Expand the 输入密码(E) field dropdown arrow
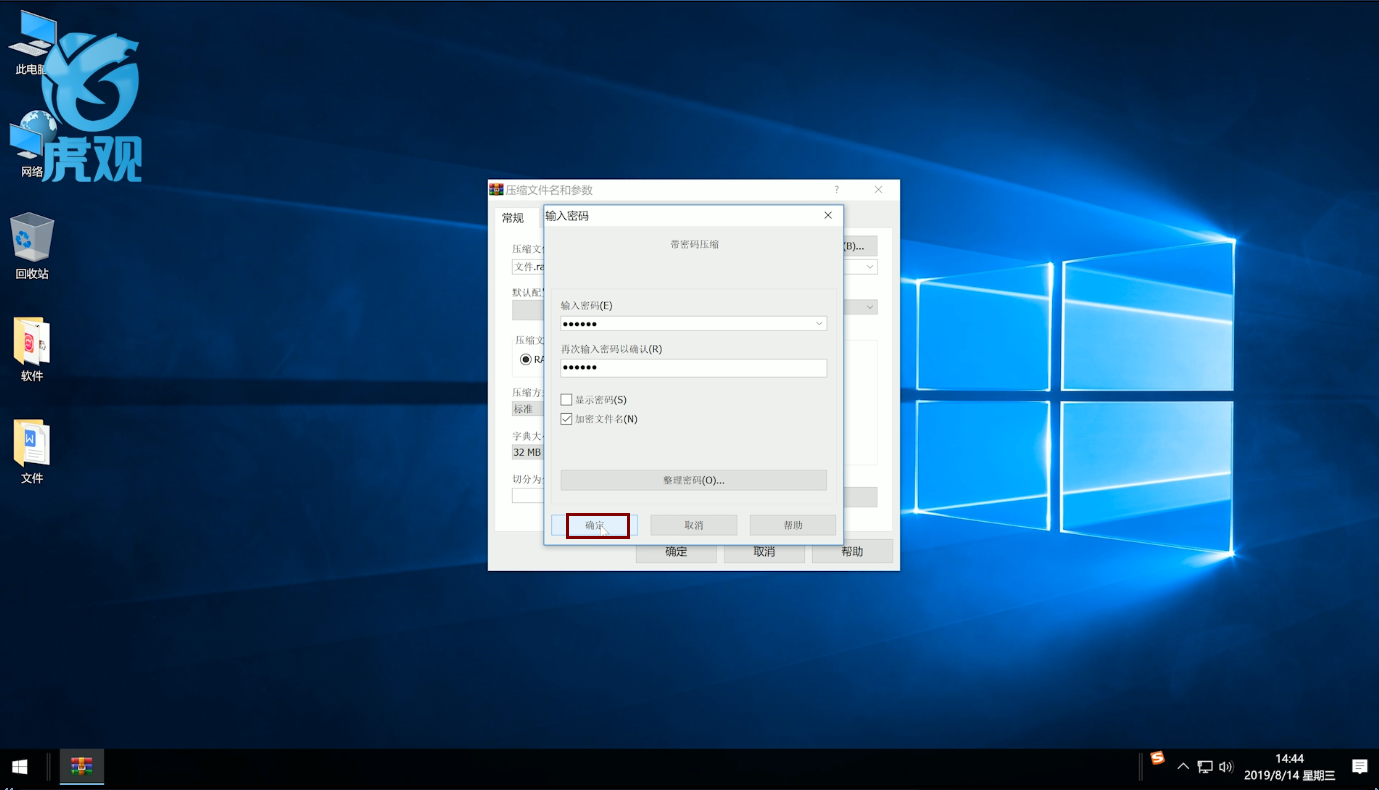The width and height of the screenshot is (1379, 790). click(x=819, y=324)
